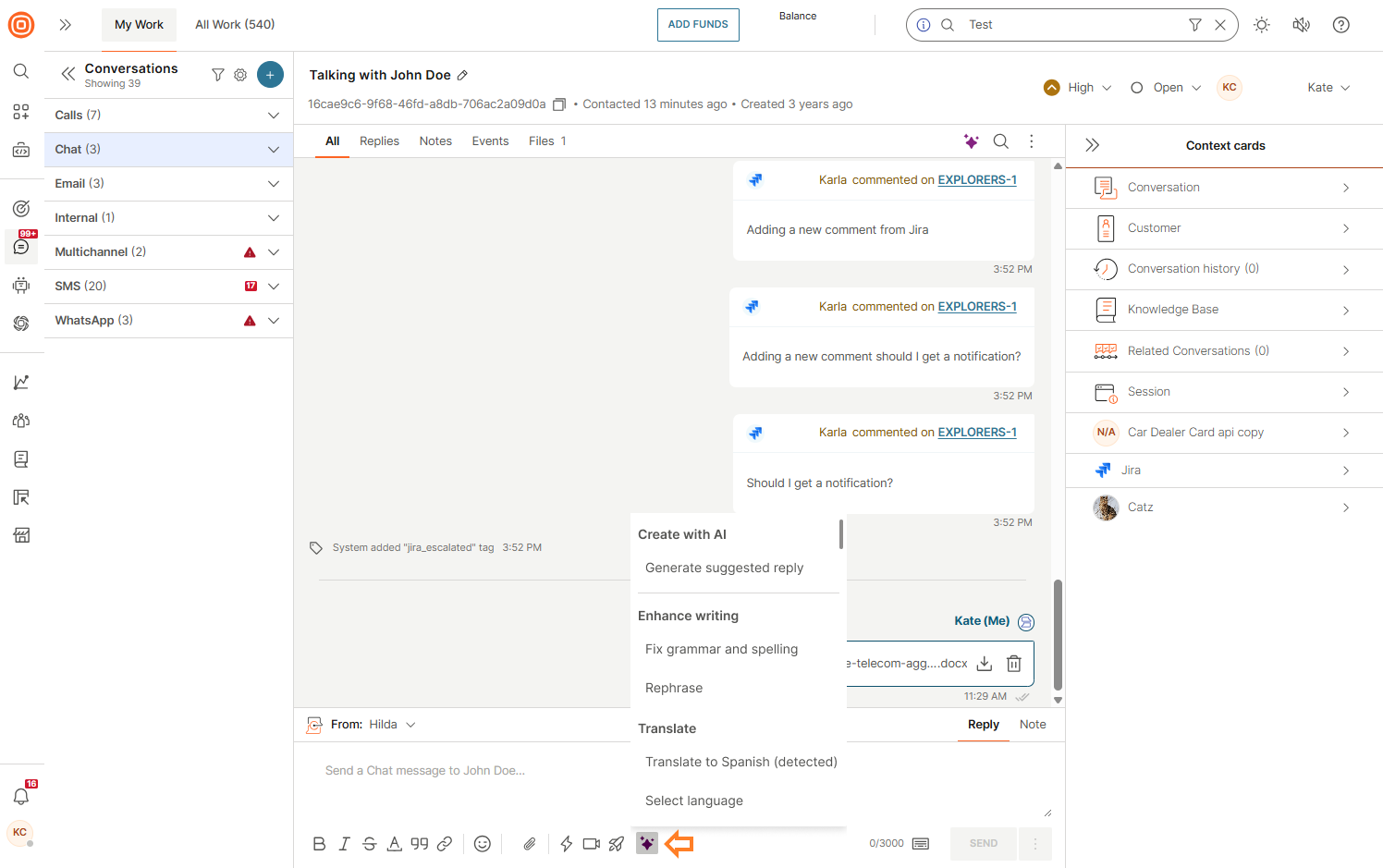
Task: Attach a file using the paperclip icon
Action: point(529,843)
